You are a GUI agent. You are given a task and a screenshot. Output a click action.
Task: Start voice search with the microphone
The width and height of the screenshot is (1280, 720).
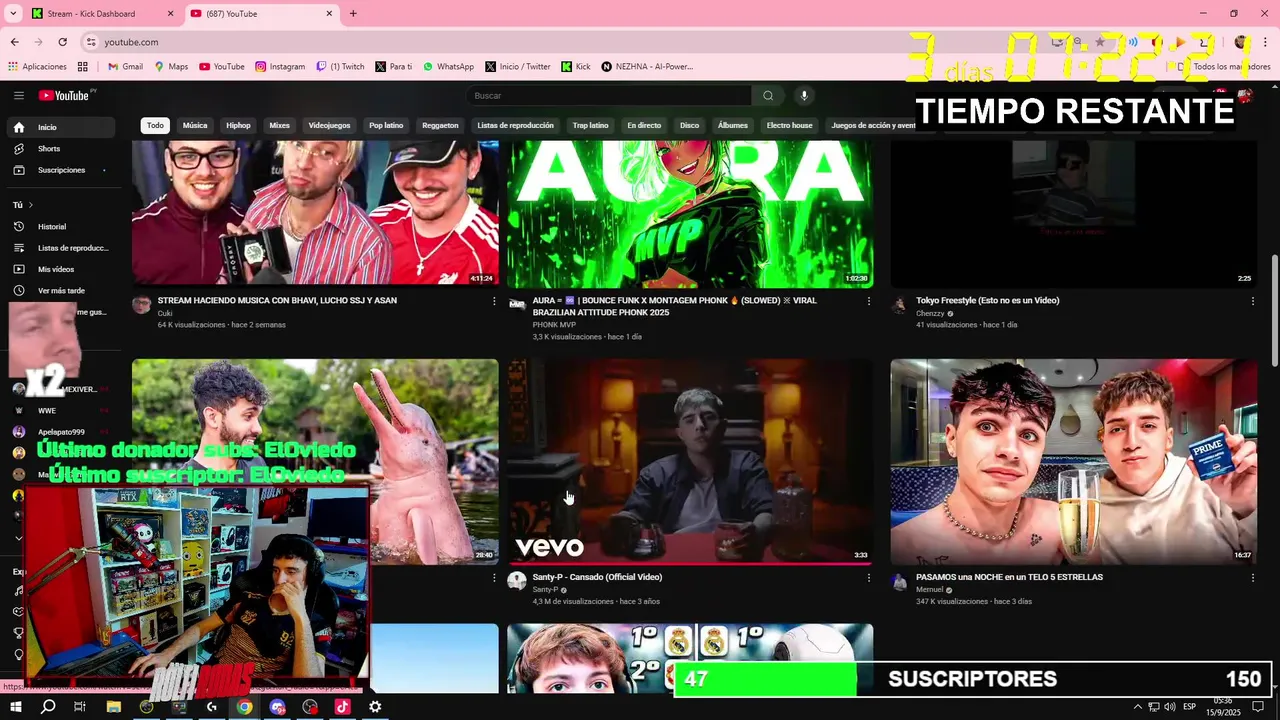tap(803, 95)
